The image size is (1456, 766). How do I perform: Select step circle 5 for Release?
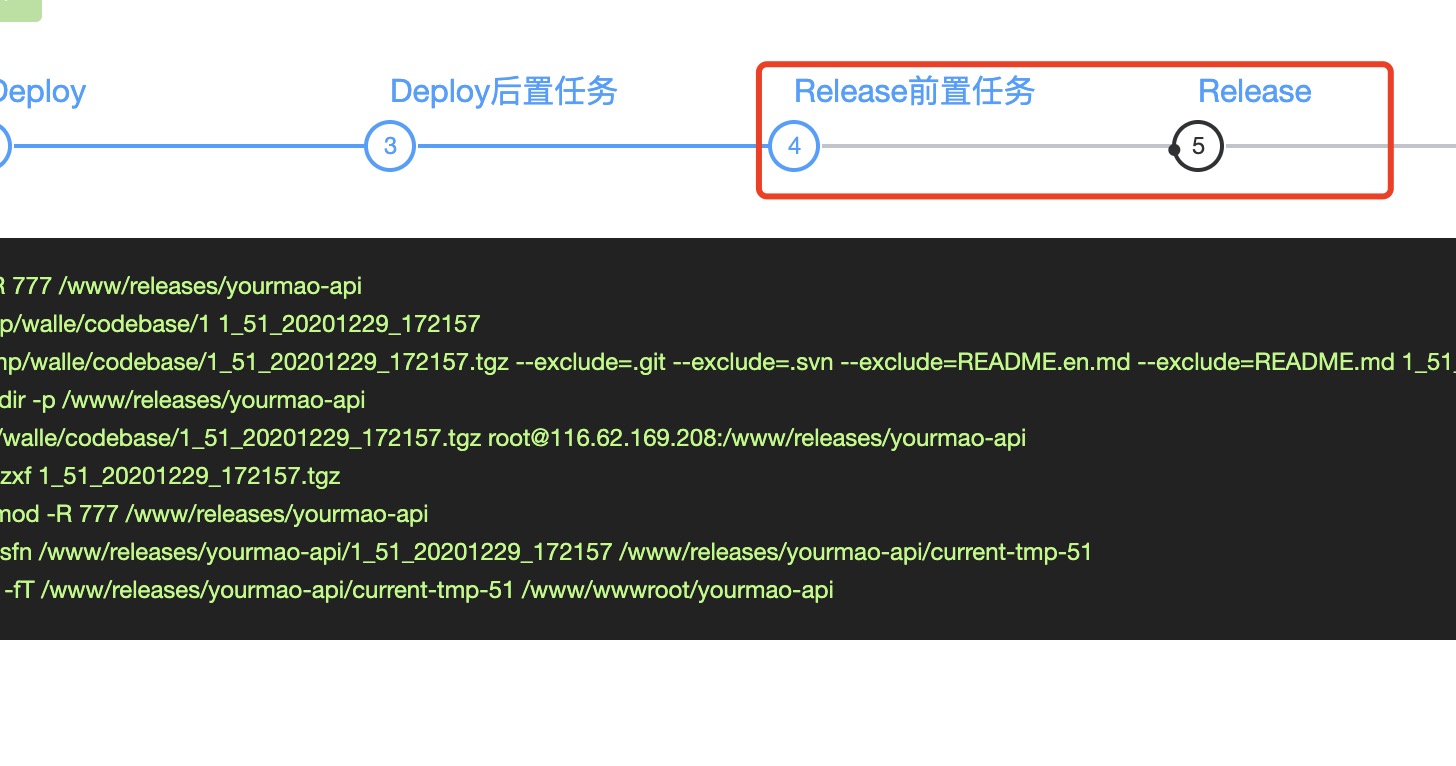(x=1197, y=145)
